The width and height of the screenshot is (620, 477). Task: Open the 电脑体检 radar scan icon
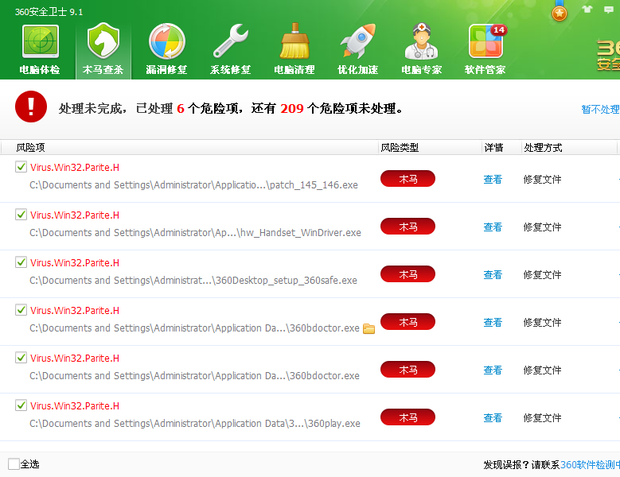pyautogui.click(x=40, y=44)
